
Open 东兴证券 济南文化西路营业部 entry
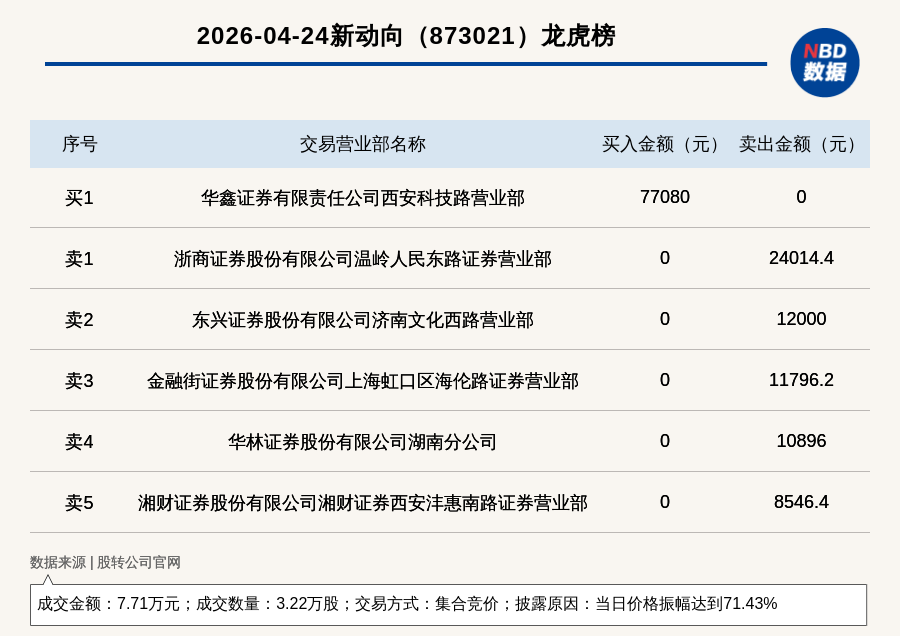(362, 320)
